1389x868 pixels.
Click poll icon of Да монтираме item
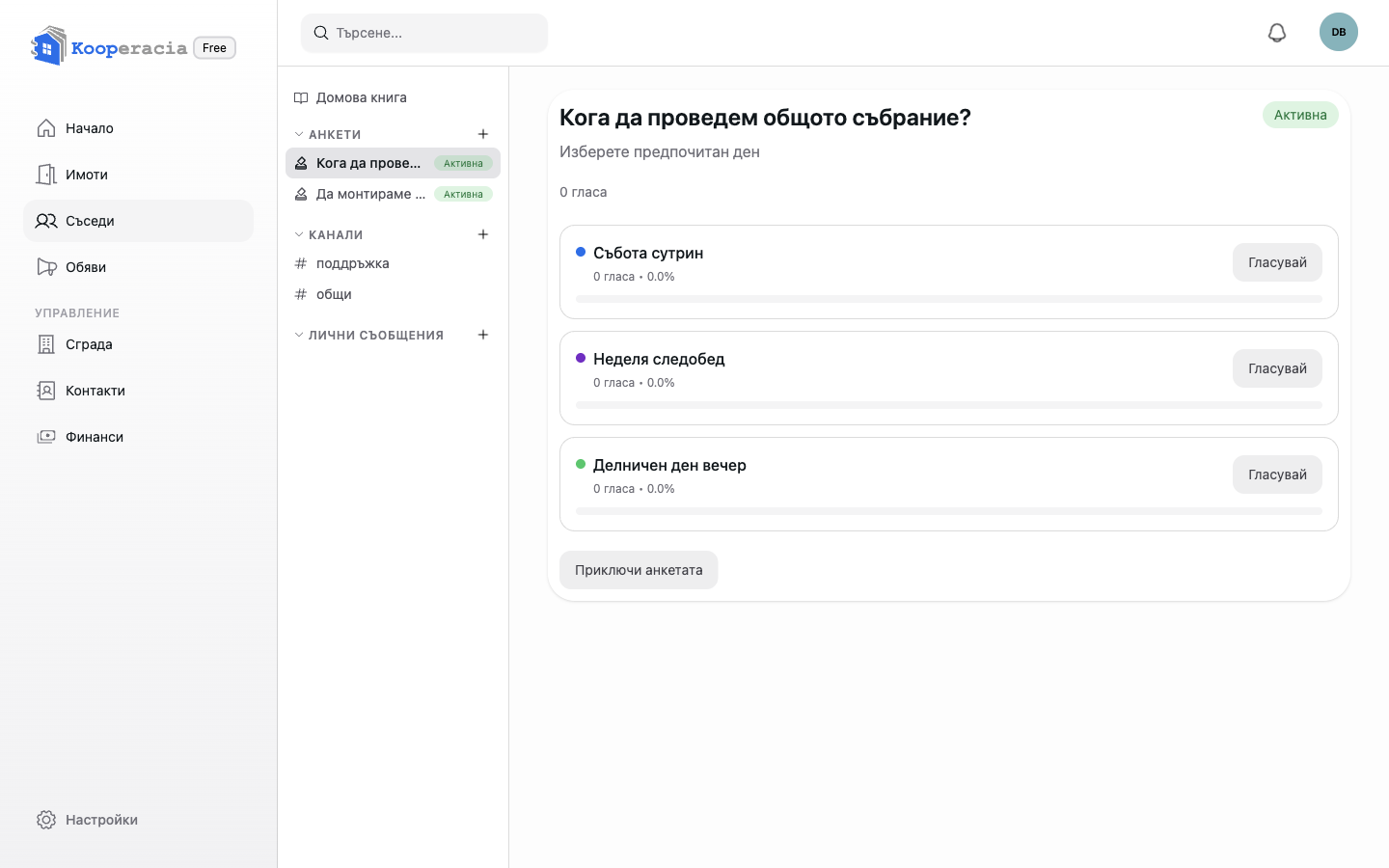tap(301, 194)
